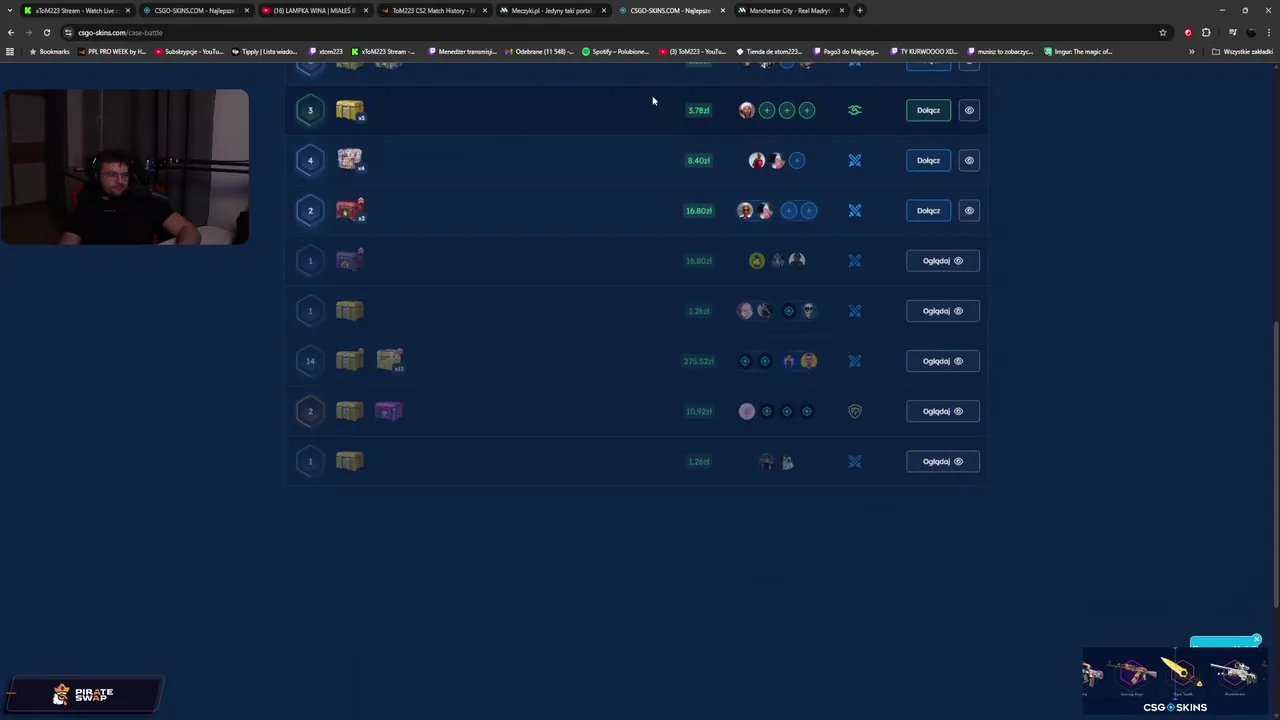
Task: Click crossed-swords mode icon on 8.40zł row
Action: click(855, 160)
